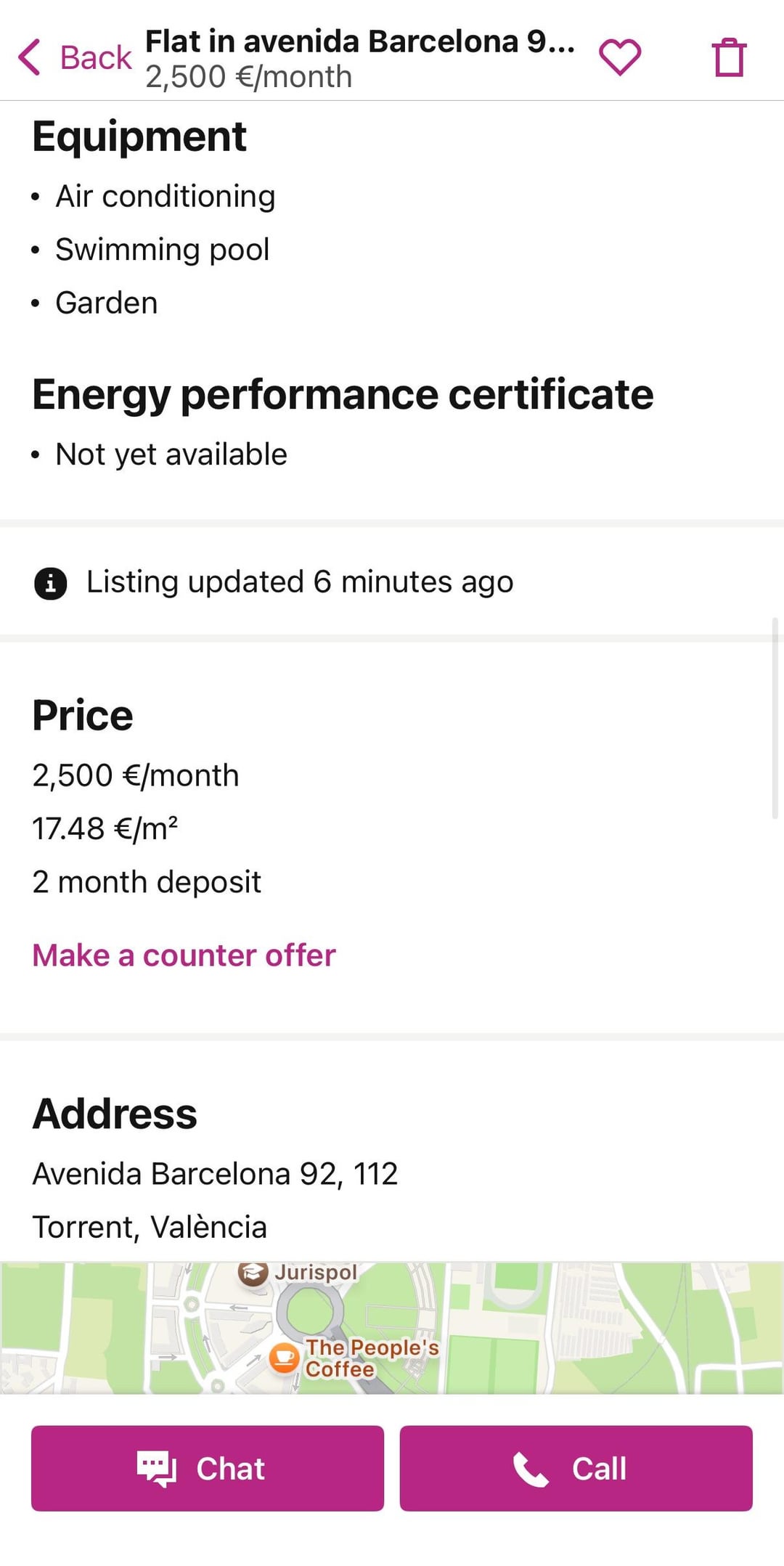Tap the Avenida Barcelona 92, 112 address line
This screenshot has width=784, height=1566.
coord(215,1174)
